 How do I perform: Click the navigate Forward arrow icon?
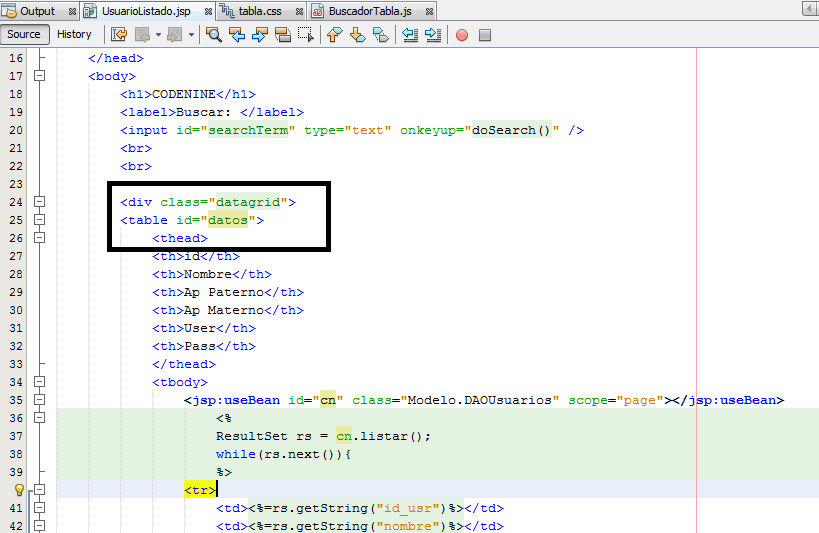pyautogui.click(x=174, y=35)
